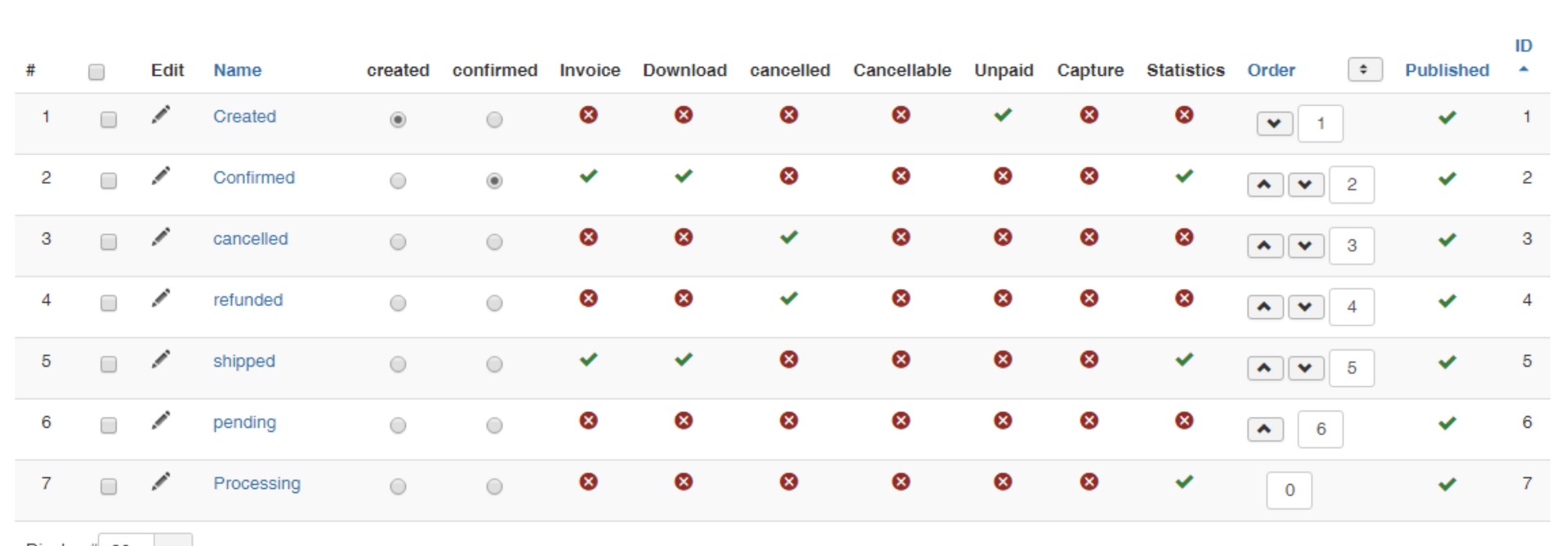Viewport: 1568px width, 546px height.
Task: Check the select-all checkbox in header
Action: (x=96, y=72)
